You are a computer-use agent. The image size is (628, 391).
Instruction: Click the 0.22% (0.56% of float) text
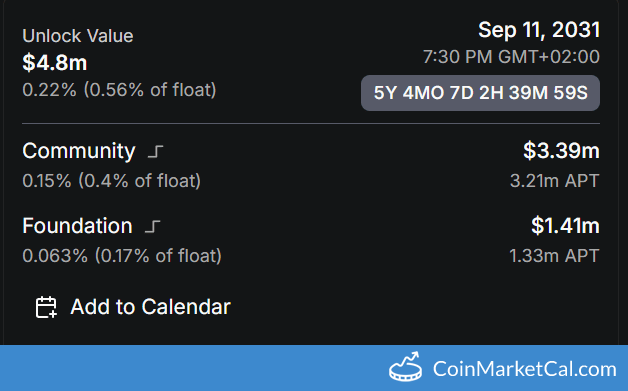119,90
